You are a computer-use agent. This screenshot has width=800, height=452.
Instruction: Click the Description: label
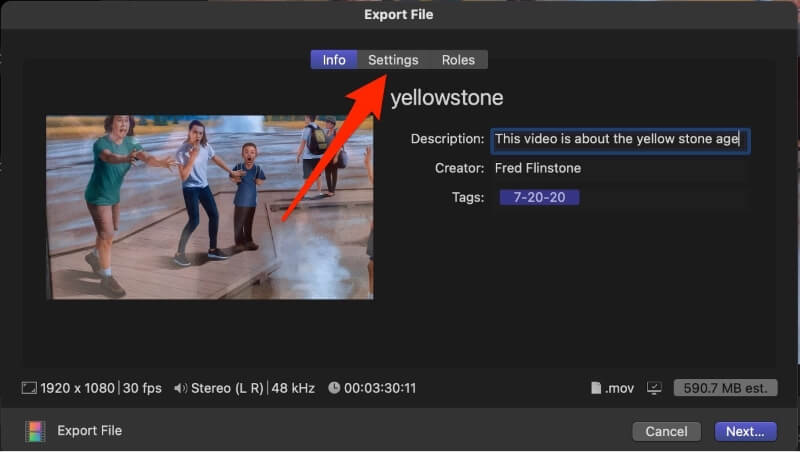[x=447, y=139]
